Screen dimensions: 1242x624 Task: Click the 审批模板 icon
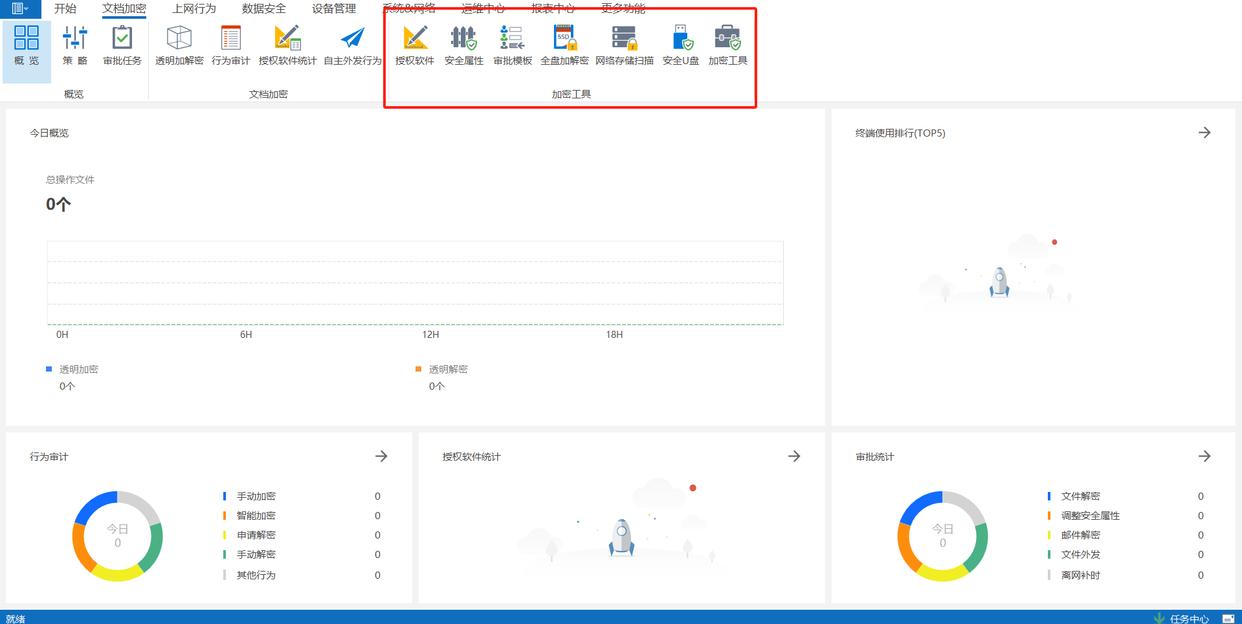tap(512, 46)
